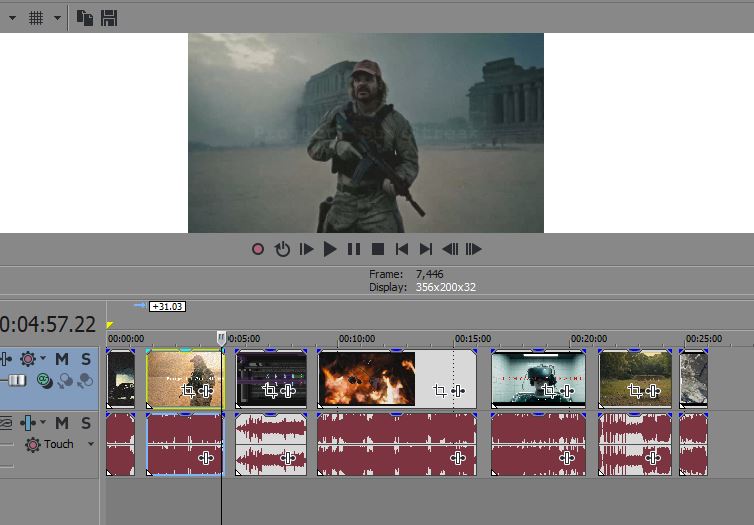
Task: Solo the audio track
Action: [86, 423]
